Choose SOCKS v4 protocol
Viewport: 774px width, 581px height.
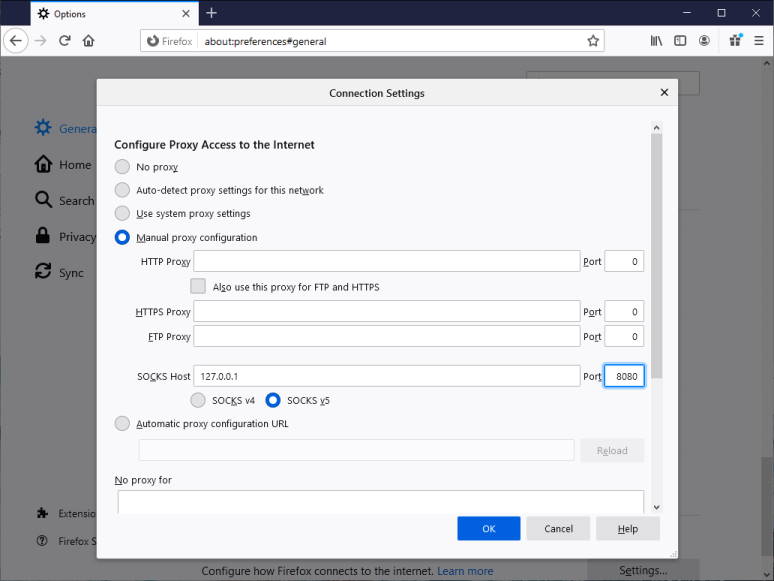[x=198, y=400]
